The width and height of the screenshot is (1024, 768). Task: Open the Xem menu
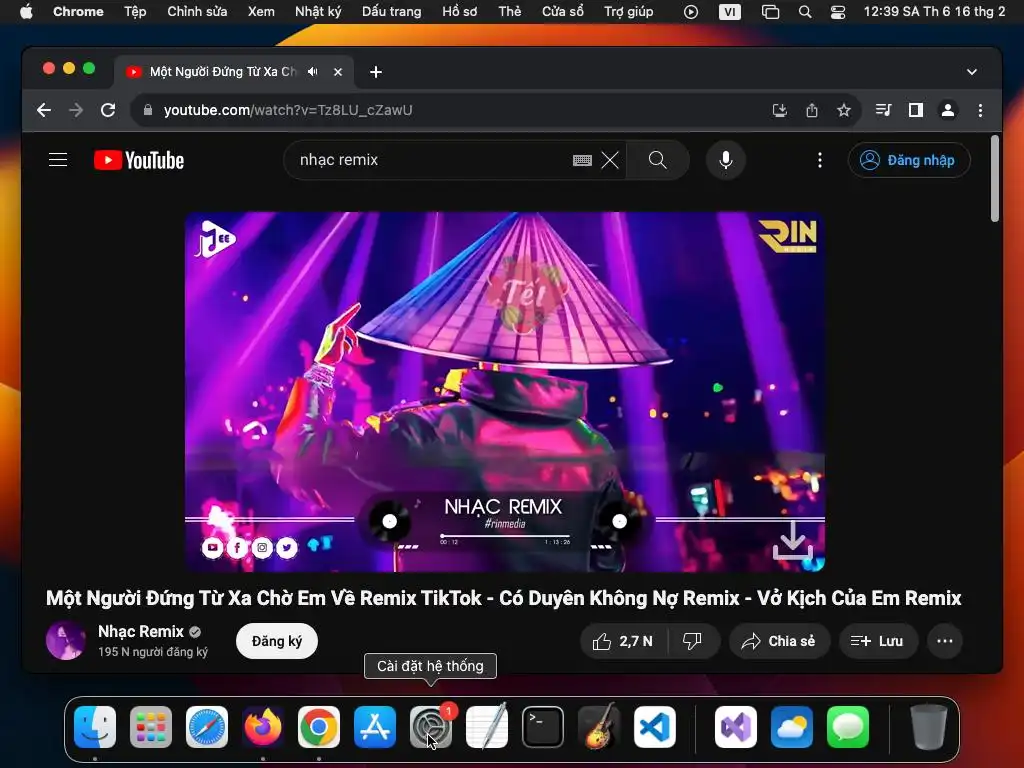coord(261,12)
